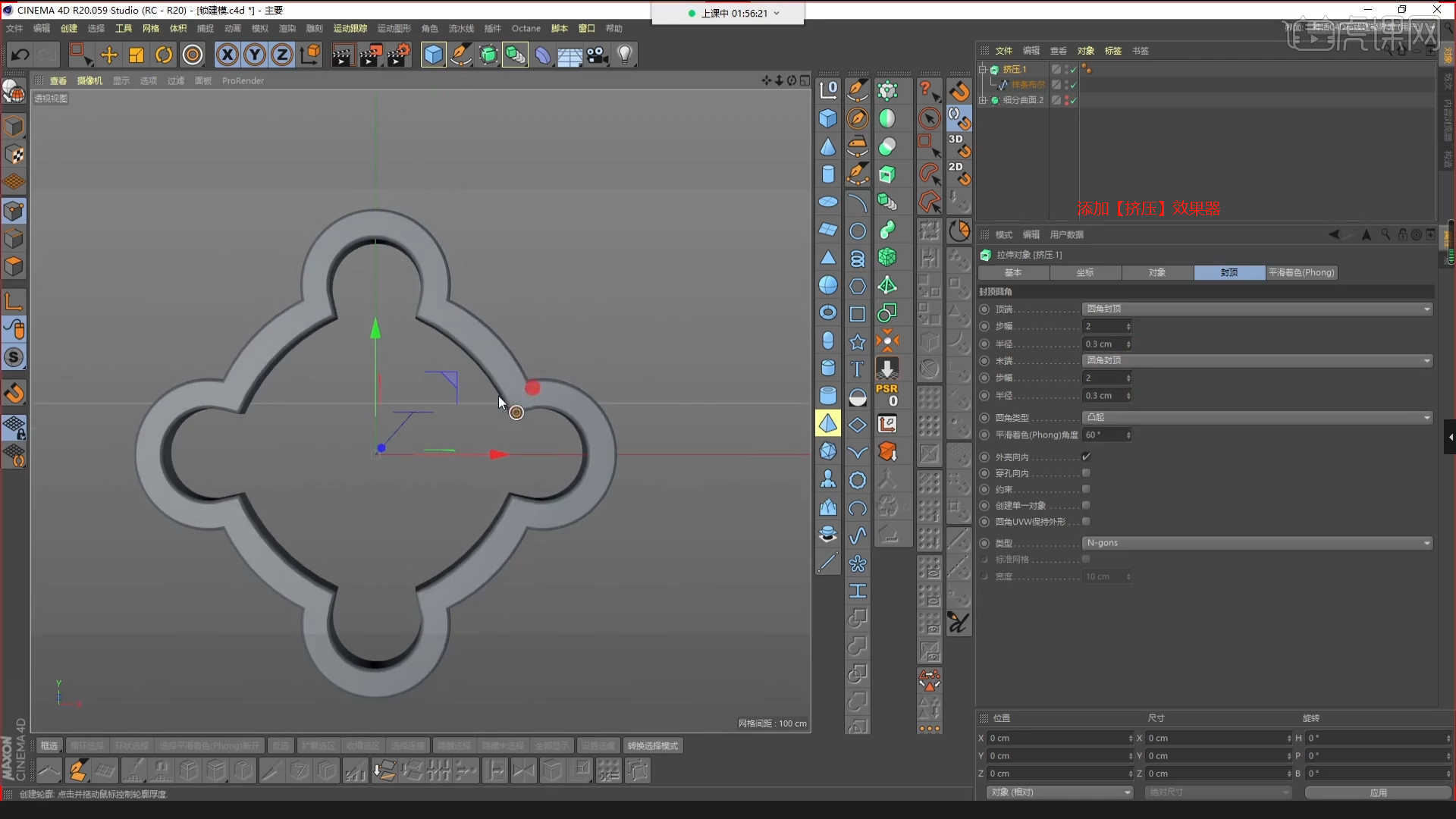Click the ProRender viewport menu
1456x819 pixels.
coord(243,80)
